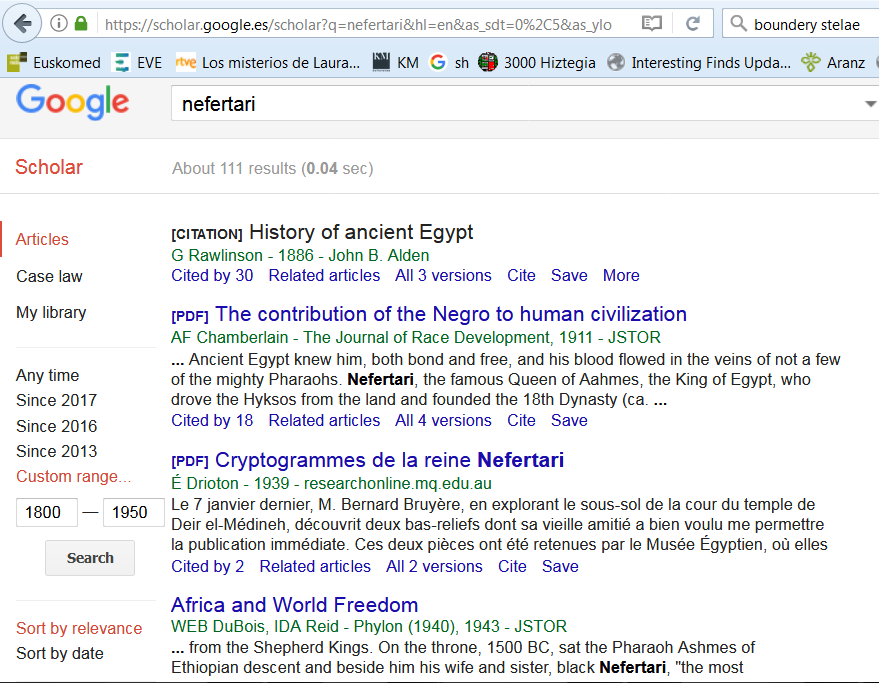Open 'Cited by 30' for History of ancient Egypt
This screenshot has width=879, height=683.
coord(212,275)
